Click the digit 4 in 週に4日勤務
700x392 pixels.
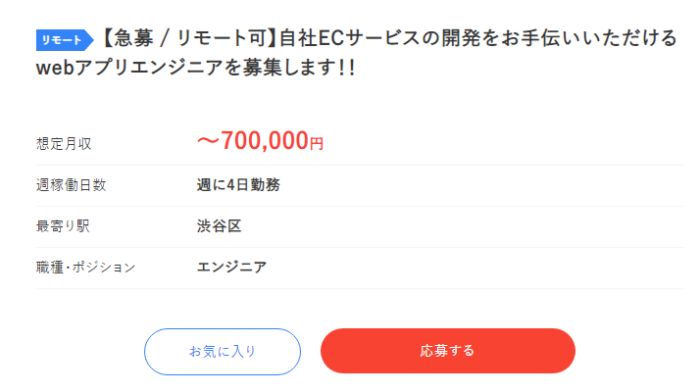[231, 185]
